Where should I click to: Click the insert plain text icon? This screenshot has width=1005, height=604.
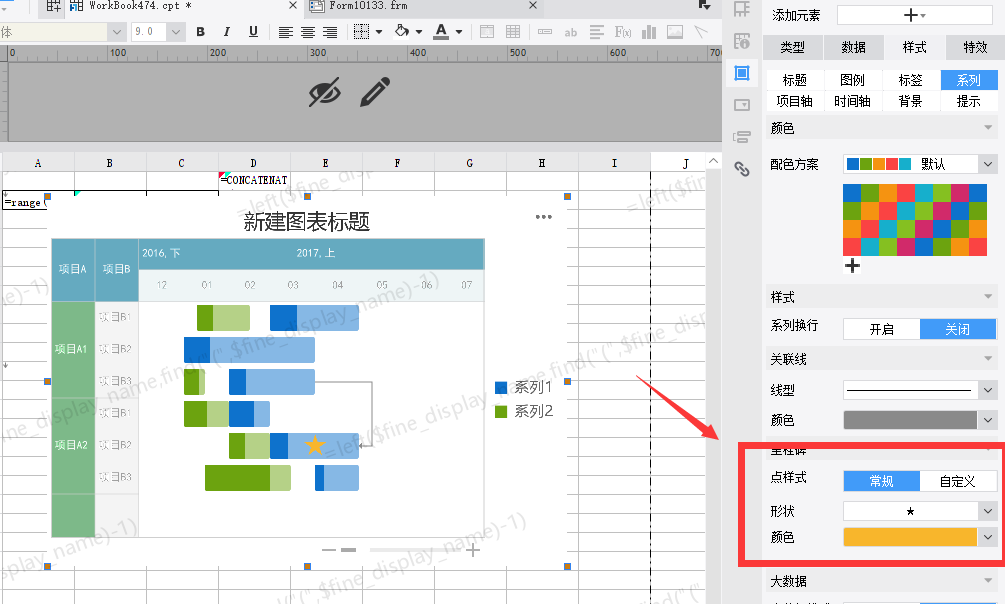point(545,31)
